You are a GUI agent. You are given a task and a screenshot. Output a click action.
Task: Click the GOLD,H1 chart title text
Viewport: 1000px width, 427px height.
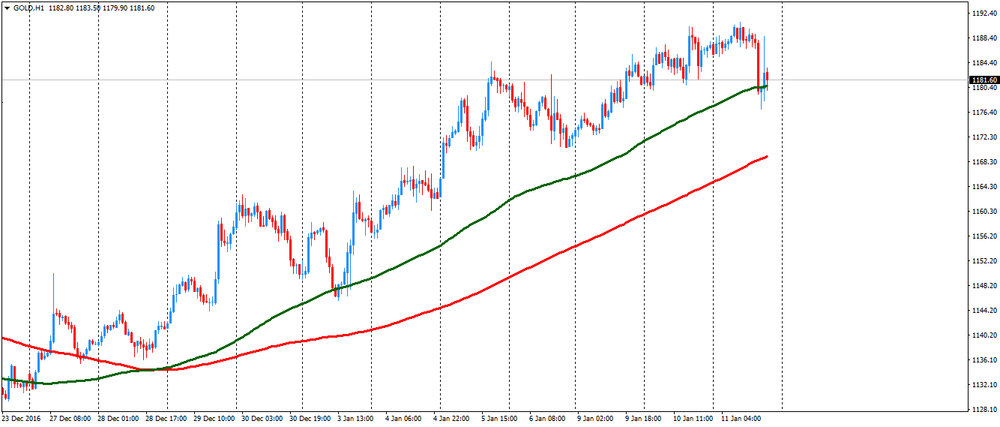point(28,8)
